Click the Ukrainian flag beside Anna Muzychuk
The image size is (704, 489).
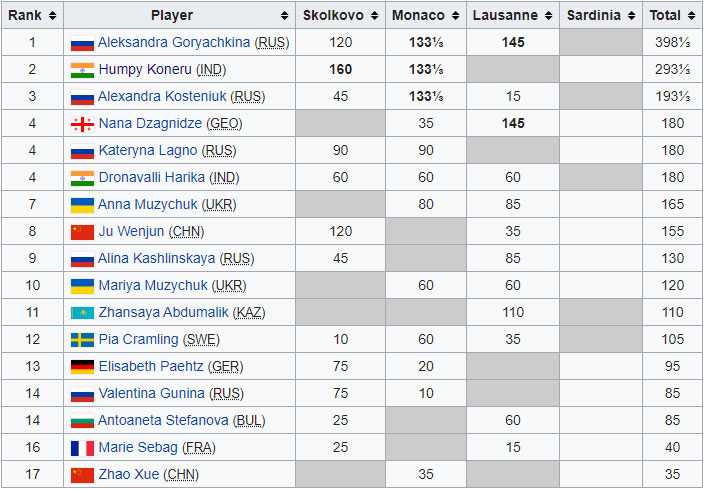[82, 205]
